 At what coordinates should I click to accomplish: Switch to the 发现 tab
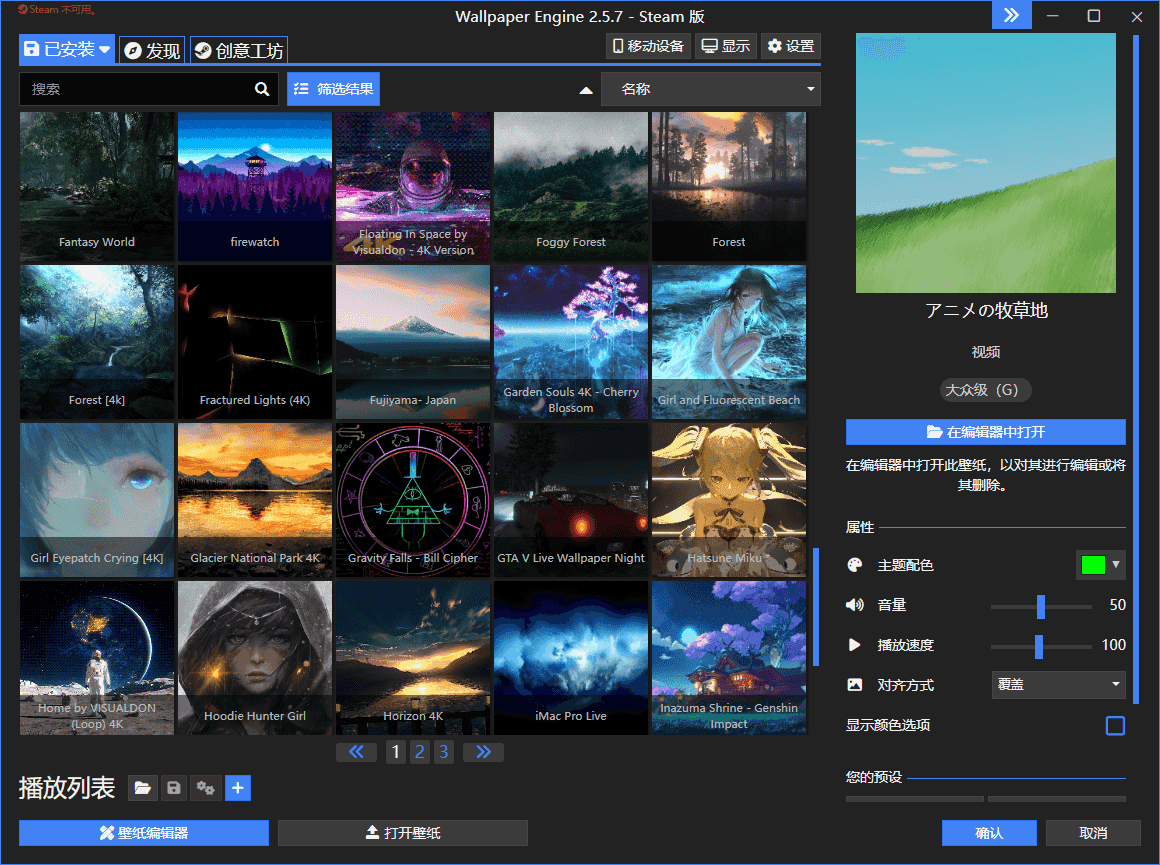coord(152,50)
